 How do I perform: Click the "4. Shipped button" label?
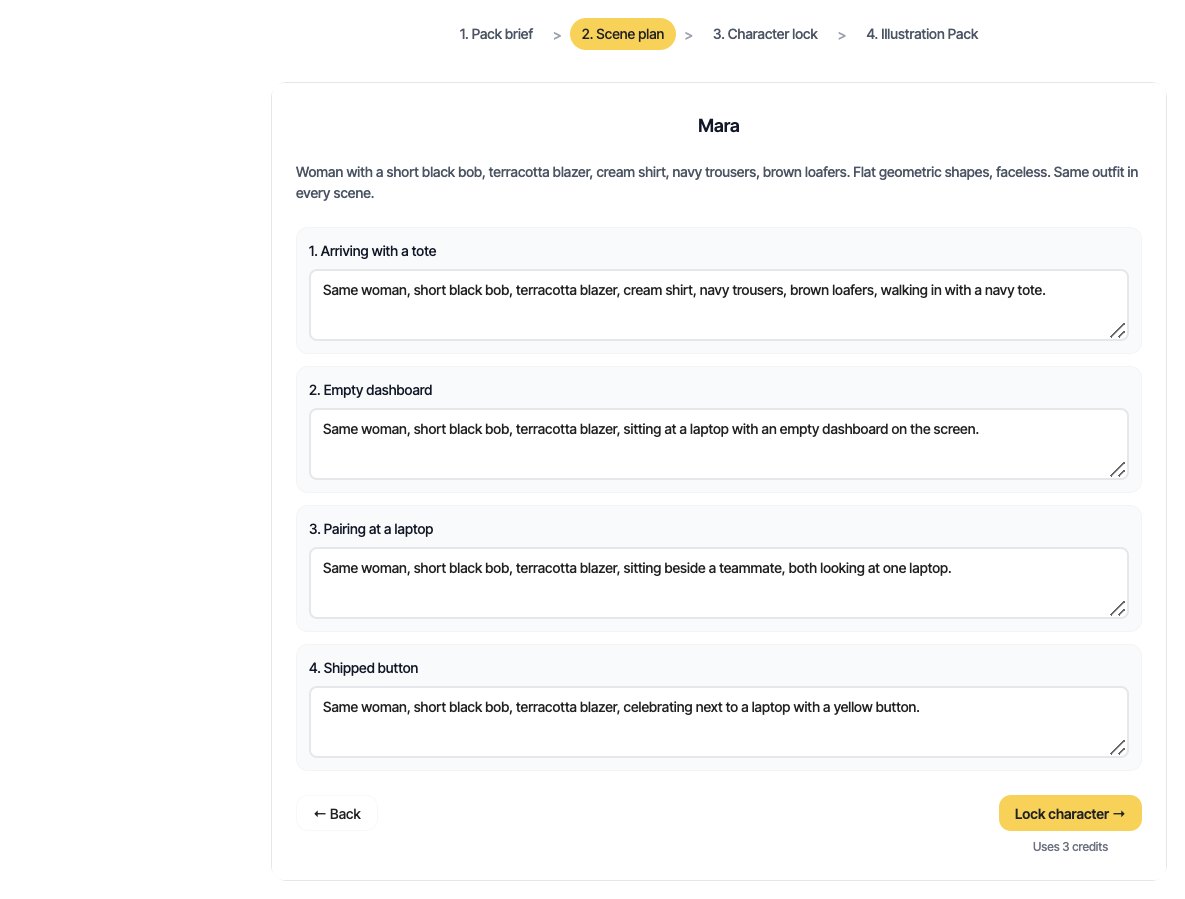click(x=364, y=668)
